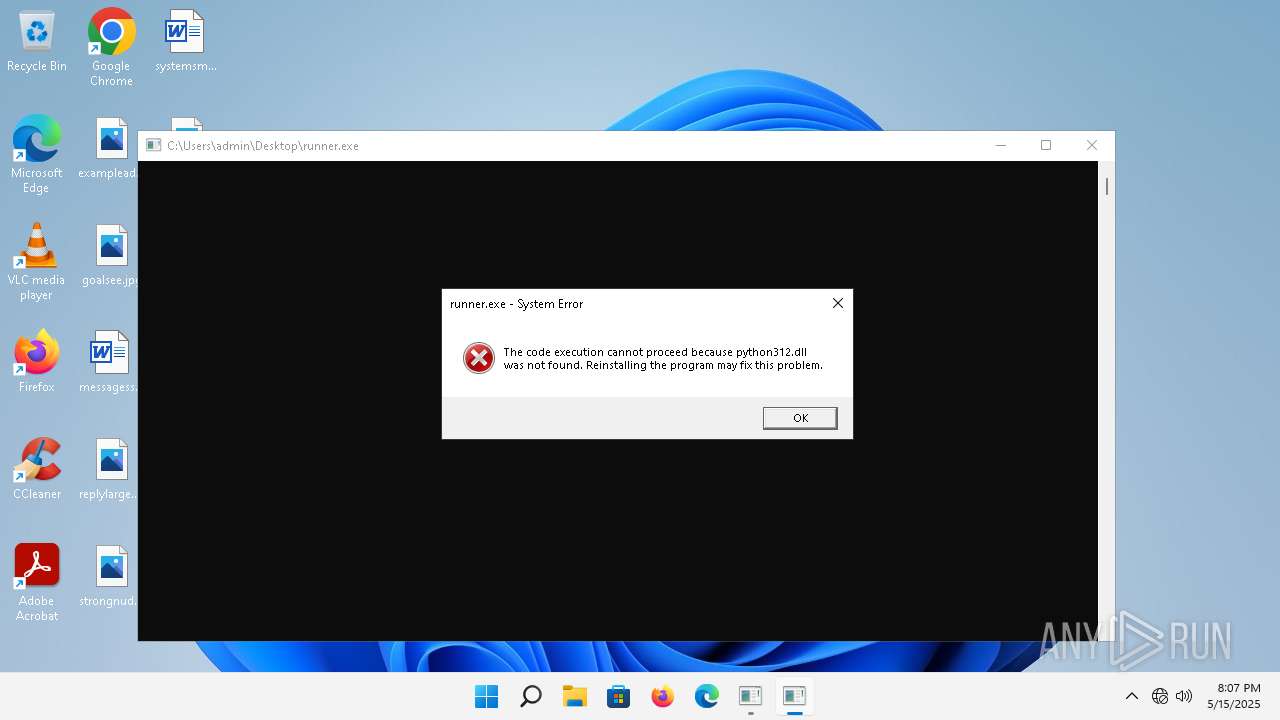Click the C:\Users\admin\Desktop\runner.exe title text

[263, 146]
